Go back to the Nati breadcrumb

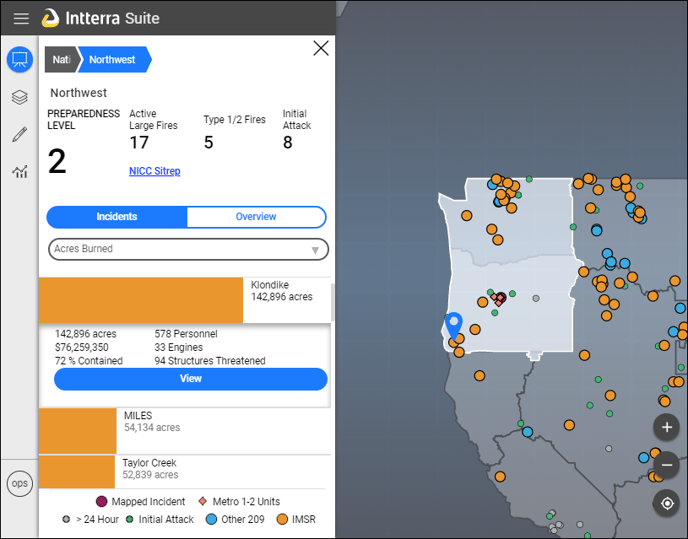pyautogui.click(x=61, y=60)
